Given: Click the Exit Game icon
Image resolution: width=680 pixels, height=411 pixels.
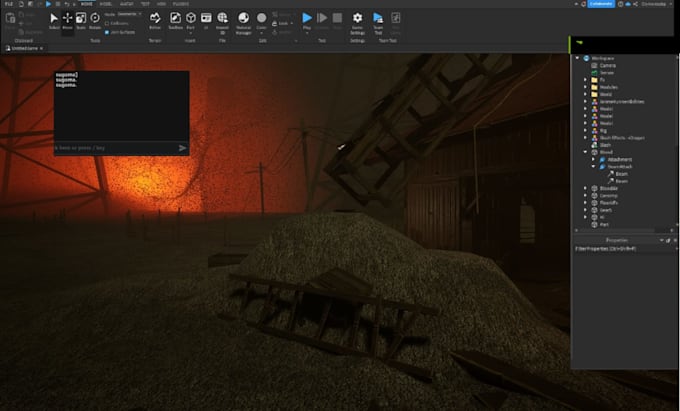Looking at the screenshot, I should point(396,18).
